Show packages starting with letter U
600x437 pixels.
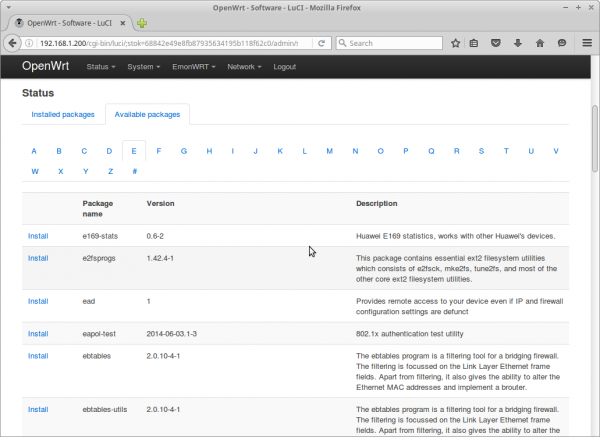[531, 151]
